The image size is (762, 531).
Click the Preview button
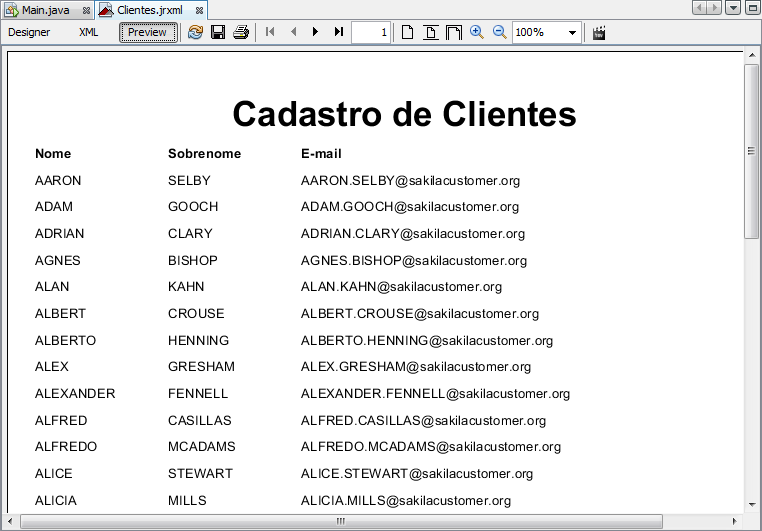(148, 32)
